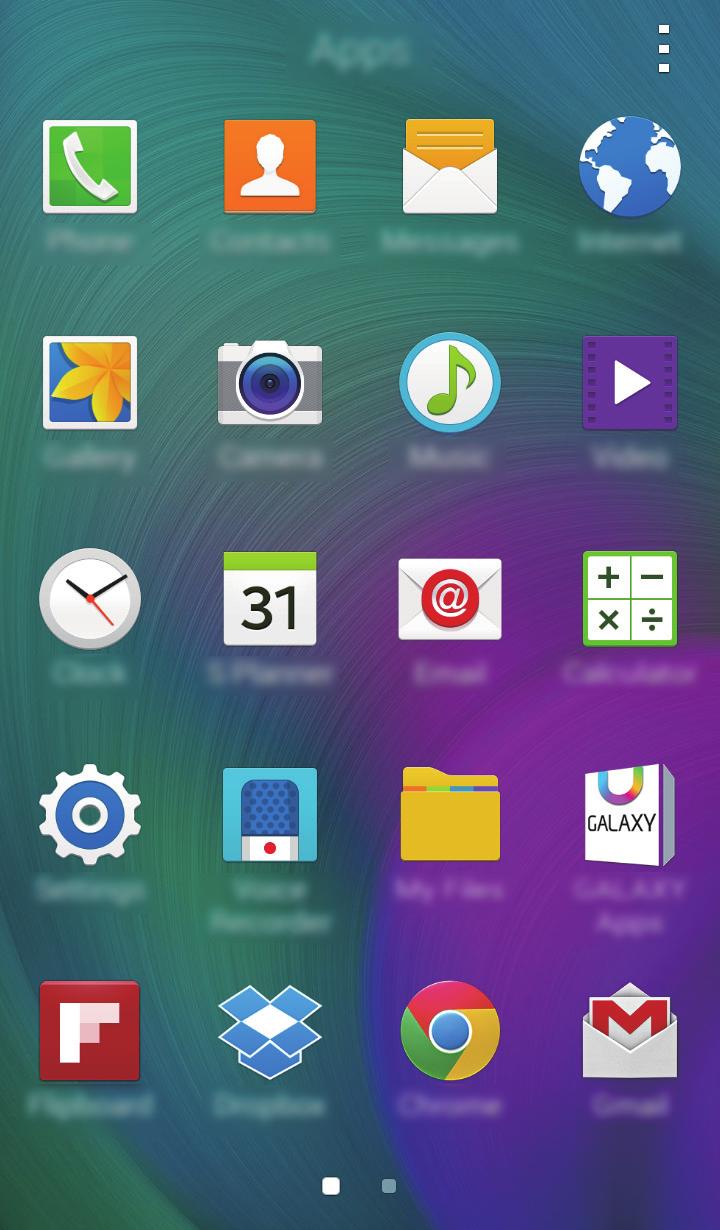Open the Contacts app
This screenshot has width=720, height=1230.
click(x=270, y=166)
